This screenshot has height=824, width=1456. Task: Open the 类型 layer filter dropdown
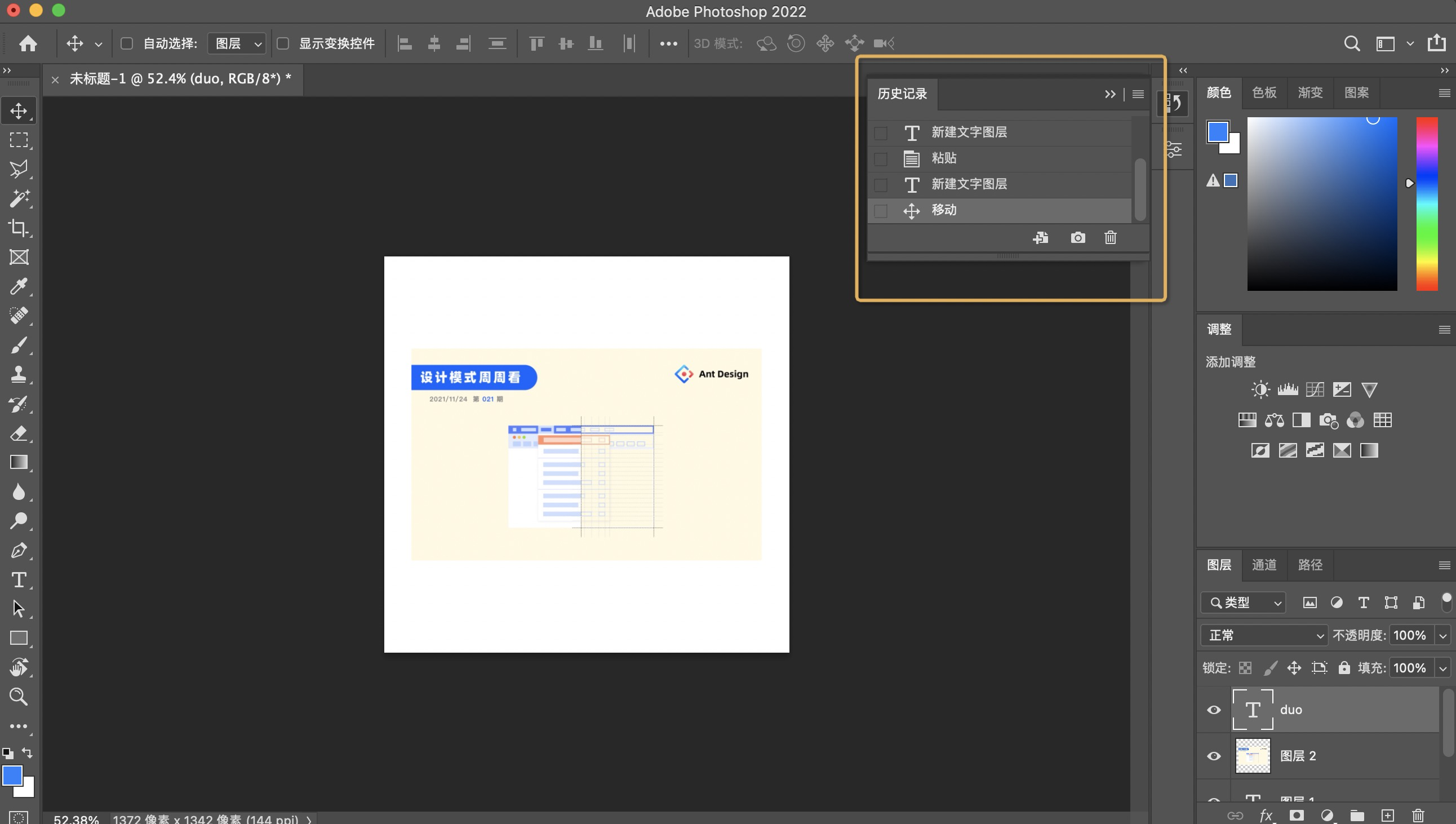click(1244, 603)
